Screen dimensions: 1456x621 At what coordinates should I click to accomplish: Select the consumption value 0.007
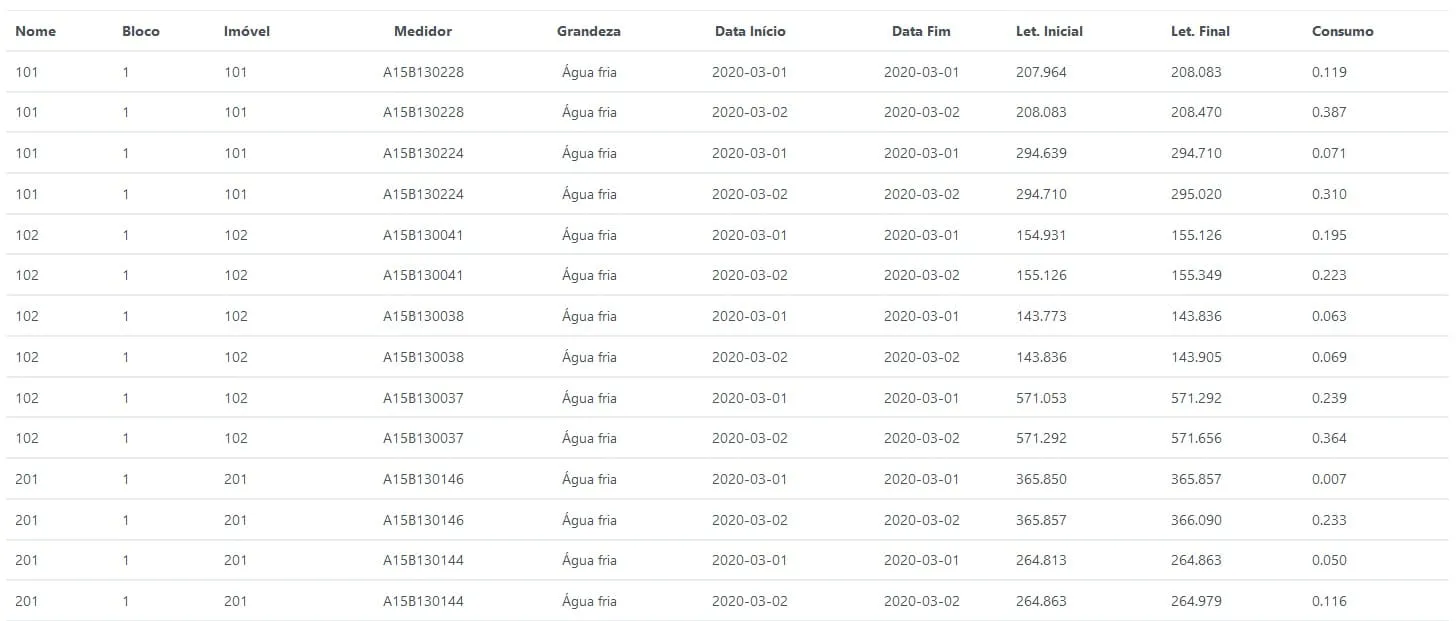coord(1329,479)
